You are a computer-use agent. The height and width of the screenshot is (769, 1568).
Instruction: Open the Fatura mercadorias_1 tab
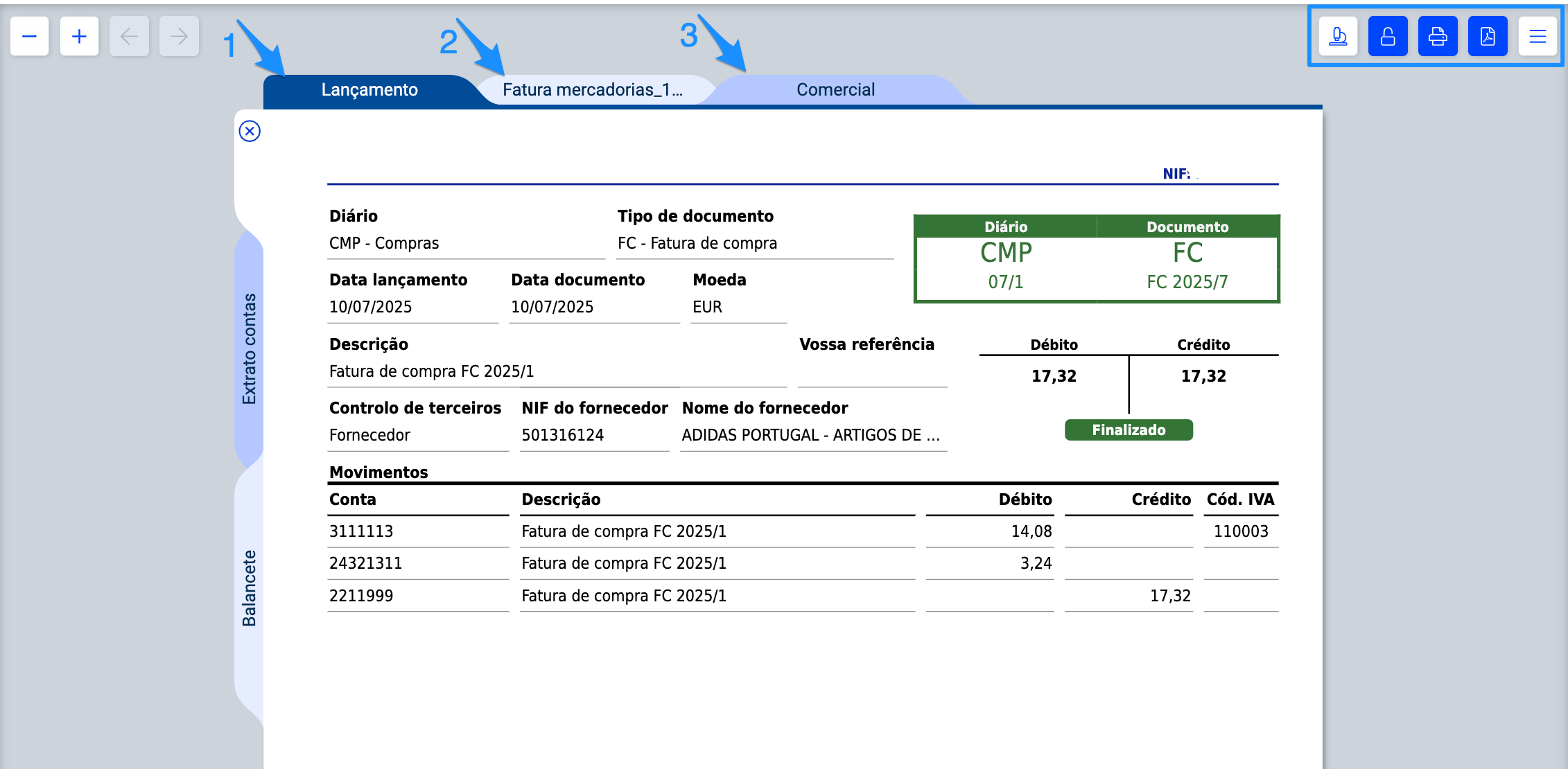(x=593, y=90)
